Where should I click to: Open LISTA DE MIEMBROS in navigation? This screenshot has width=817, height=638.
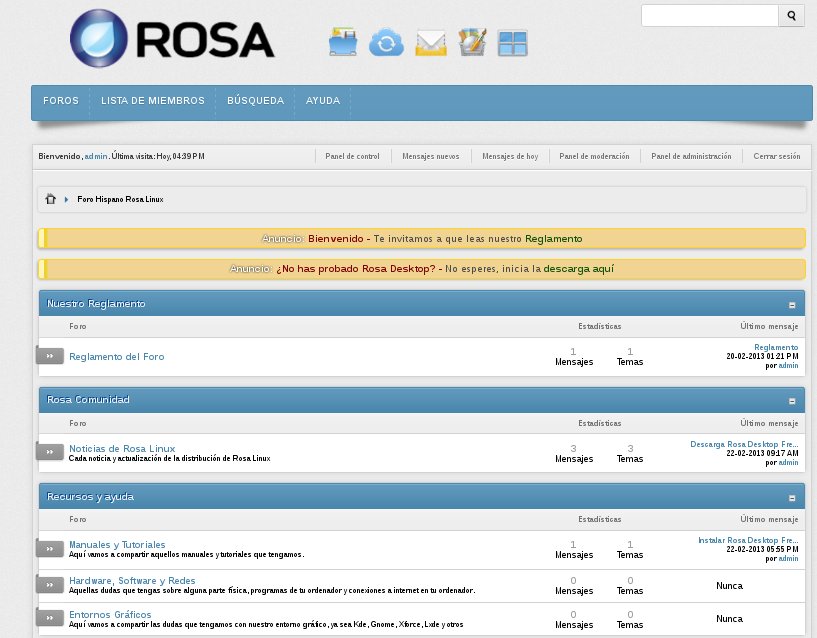tap(153, 101)
